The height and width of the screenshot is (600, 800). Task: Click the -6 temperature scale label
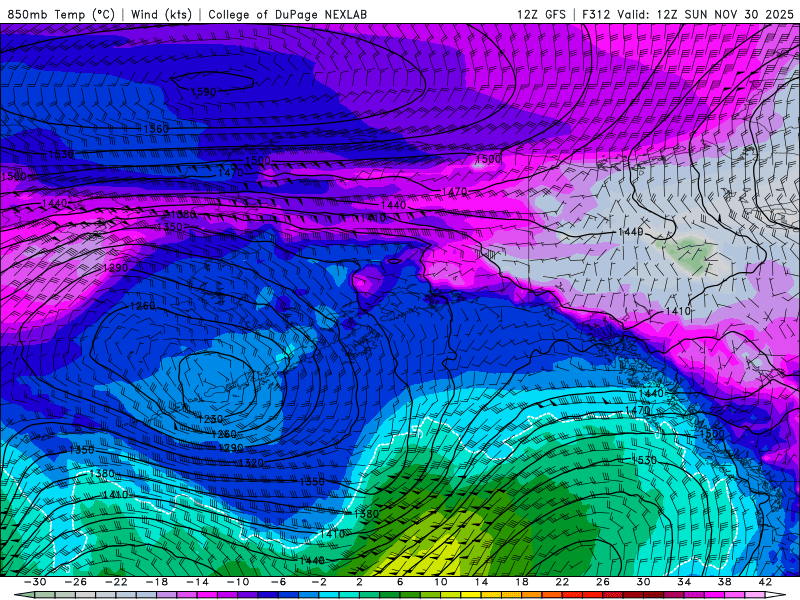tap(278, 582)
